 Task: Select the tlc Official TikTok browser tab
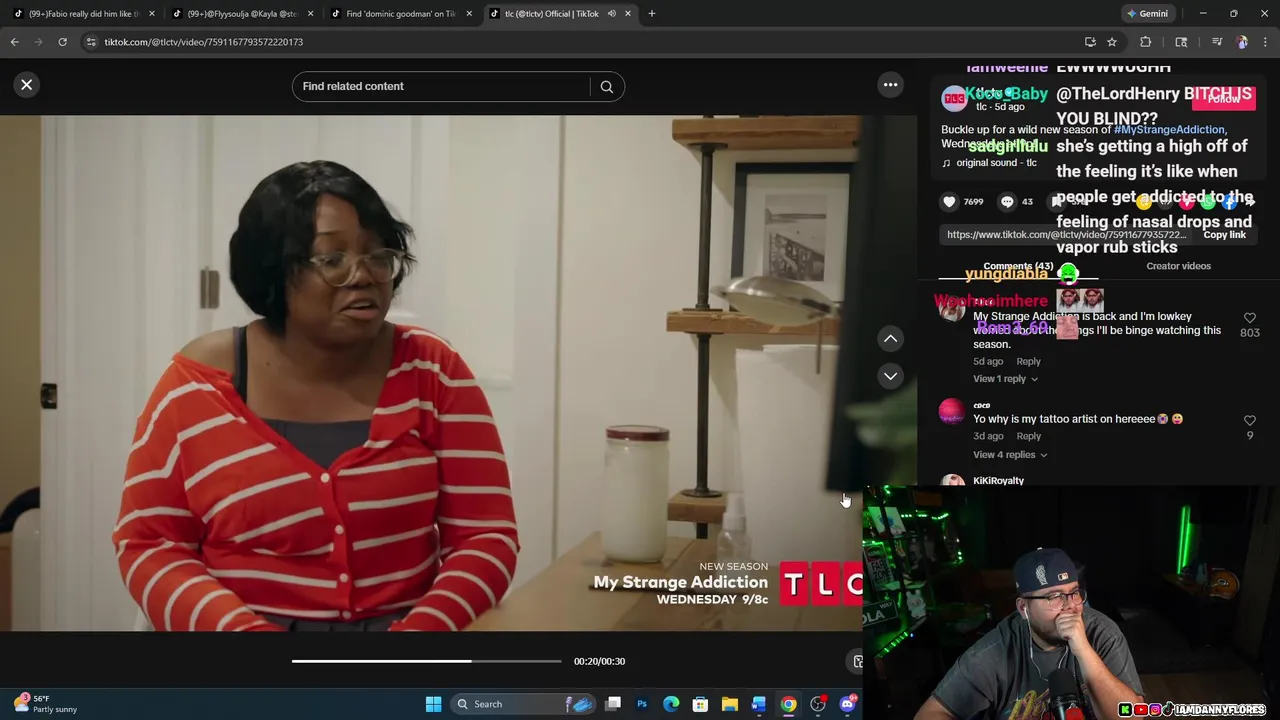point(550,14)
